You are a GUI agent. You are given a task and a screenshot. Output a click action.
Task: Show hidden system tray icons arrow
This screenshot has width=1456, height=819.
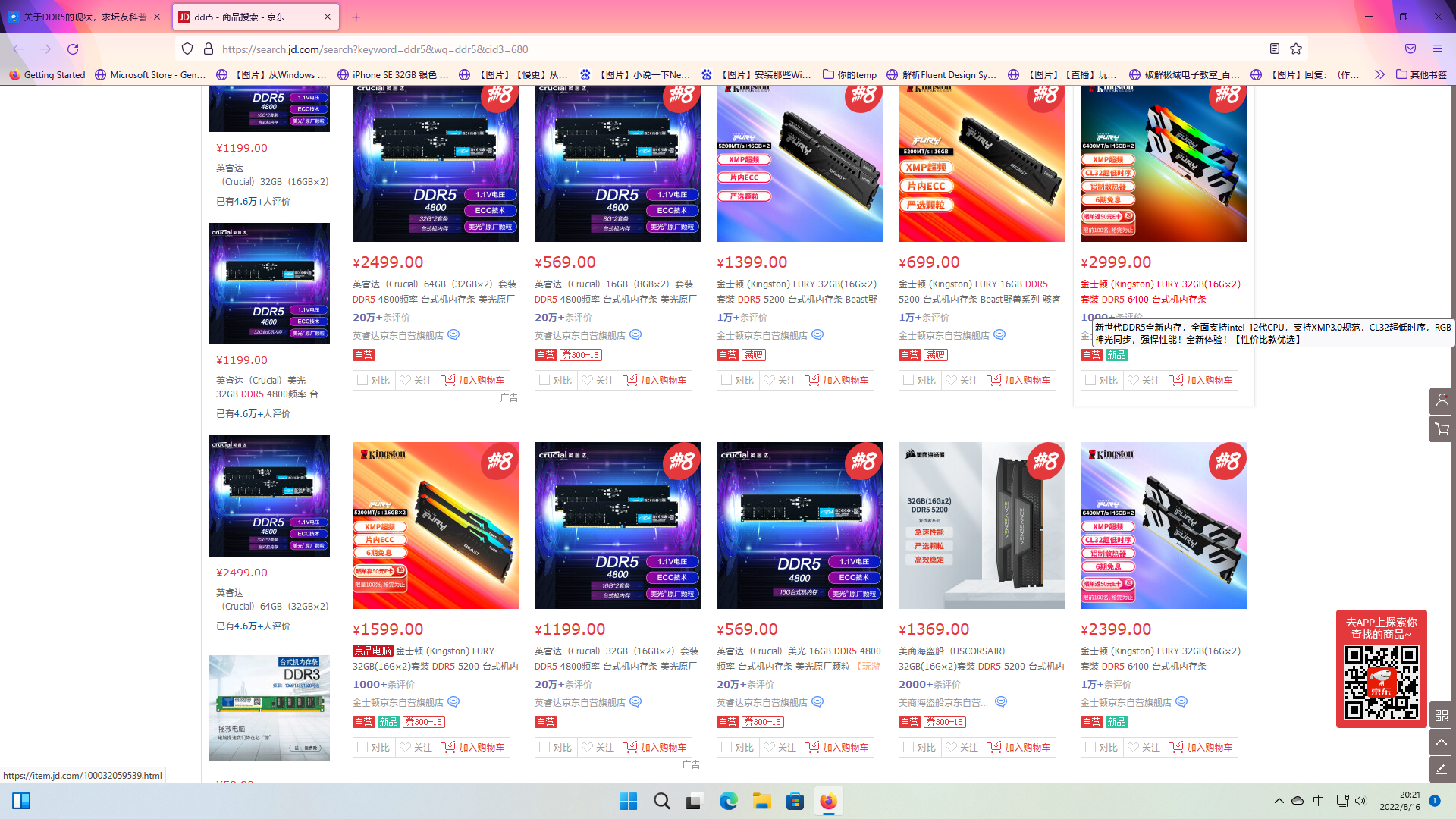tap(1279, 801)
